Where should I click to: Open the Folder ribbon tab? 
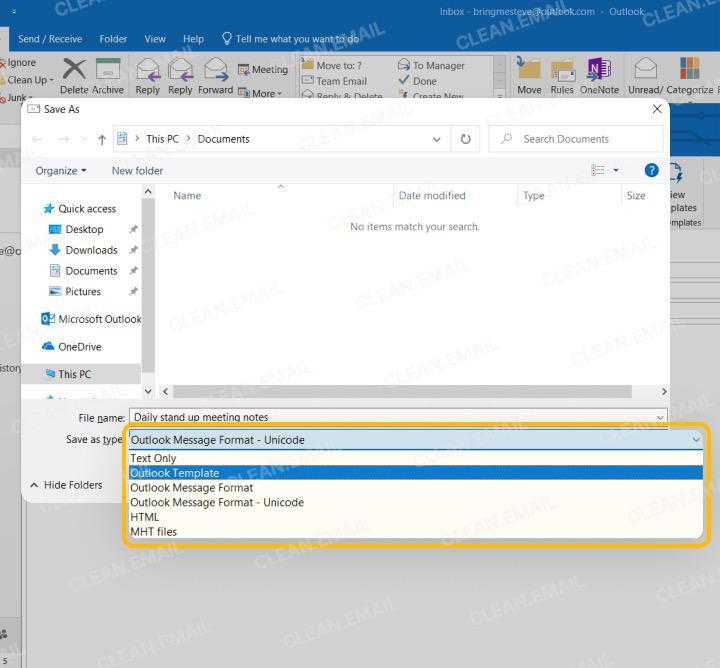coord(113,39)
